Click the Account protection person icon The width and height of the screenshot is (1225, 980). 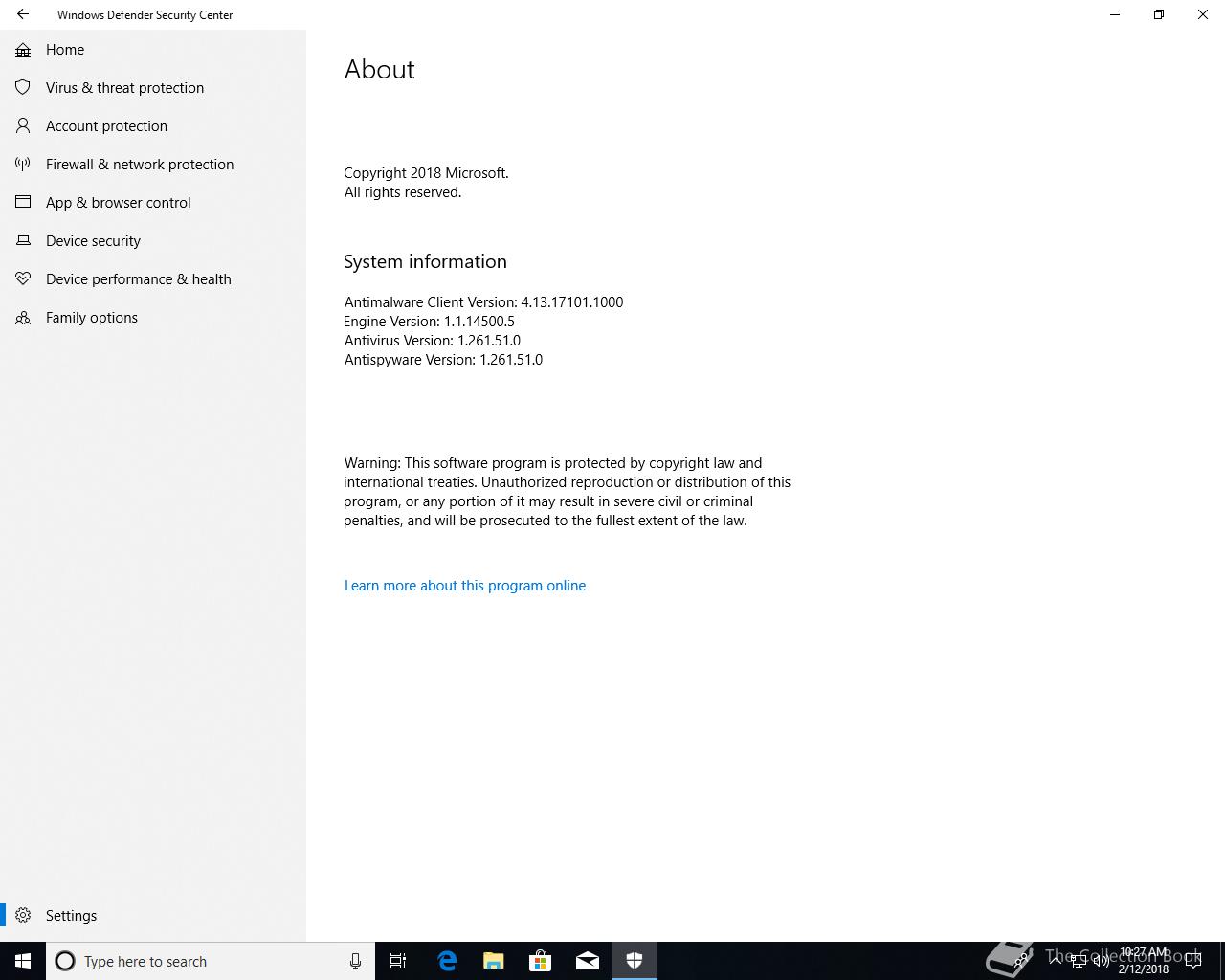[x=23, y=126]
